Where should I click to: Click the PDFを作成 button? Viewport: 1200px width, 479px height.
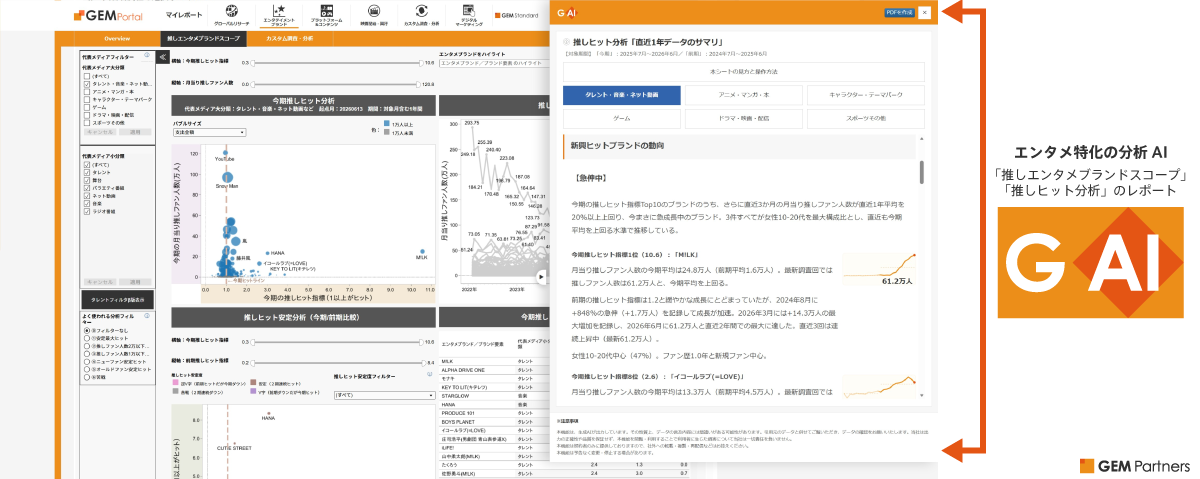(900, 13)
